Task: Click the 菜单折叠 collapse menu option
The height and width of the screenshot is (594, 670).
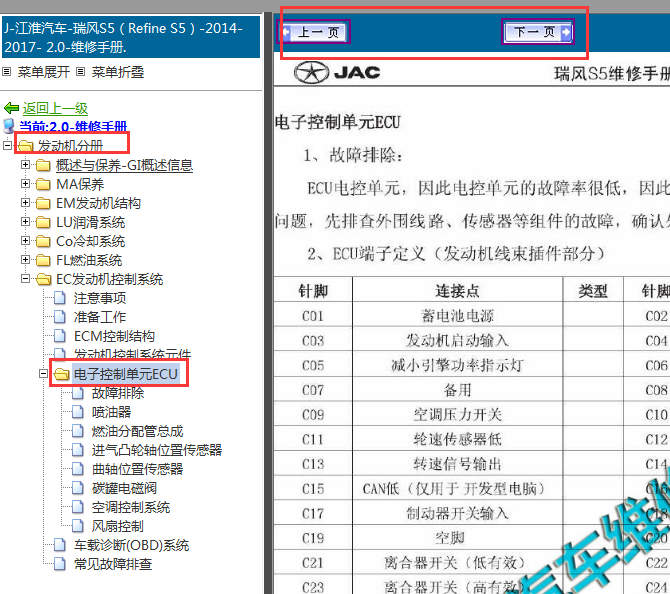Action: point(118,72)
